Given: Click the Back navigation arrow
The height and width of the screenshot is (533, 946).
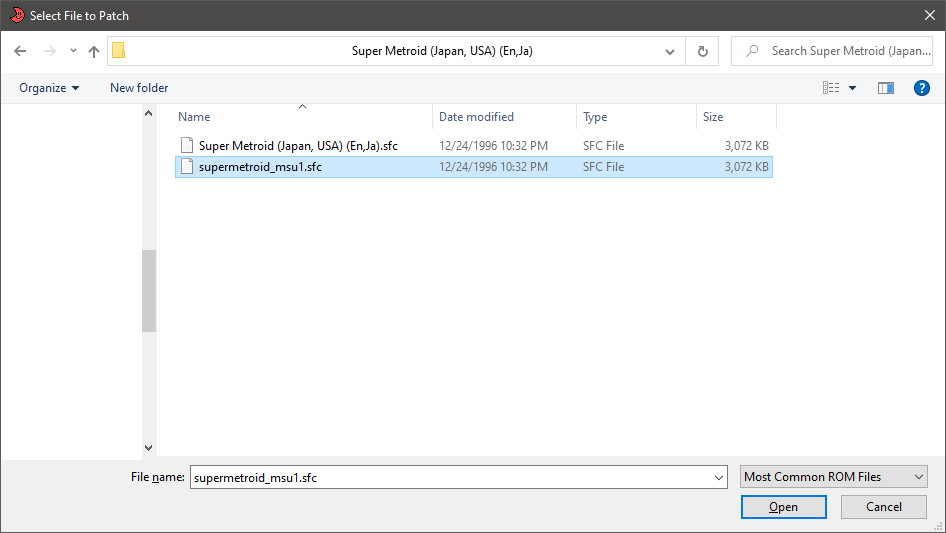Looking at the screenshot, I should 20,51.
